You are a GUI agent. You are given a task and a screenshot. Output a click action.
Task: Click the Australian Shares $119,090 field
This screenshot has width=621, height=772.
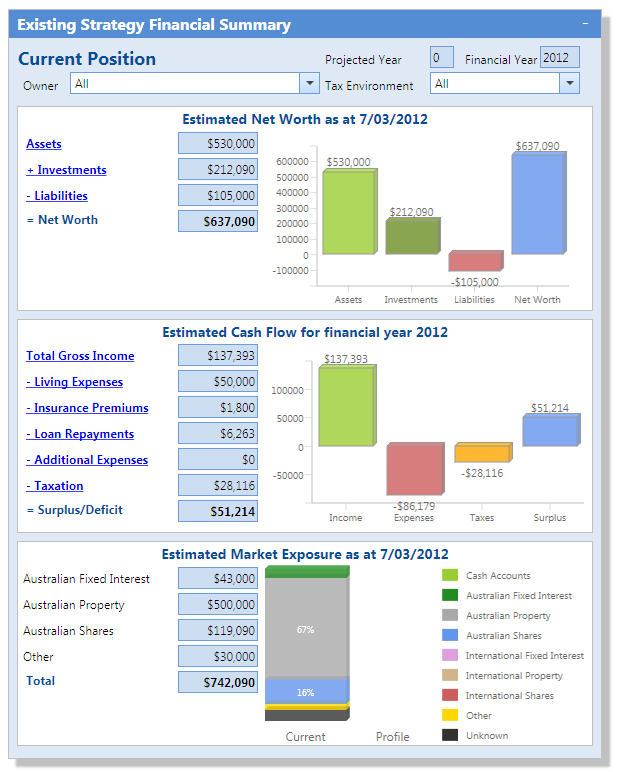click(218, 630)
